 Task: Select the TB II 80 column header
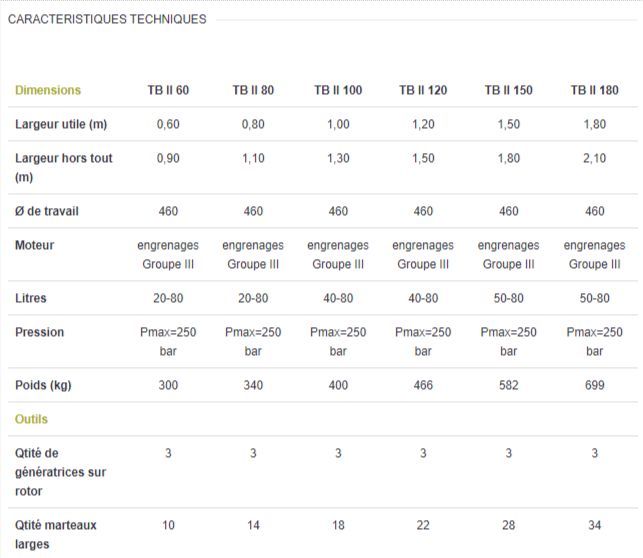click(253, 90)
